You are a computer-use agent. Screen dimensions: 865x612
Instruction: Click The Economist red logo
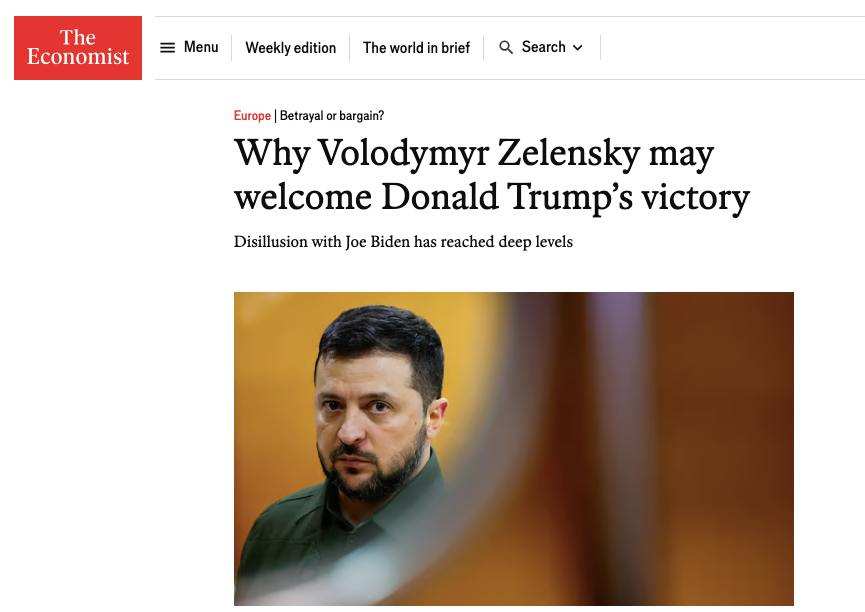[78, 48]
